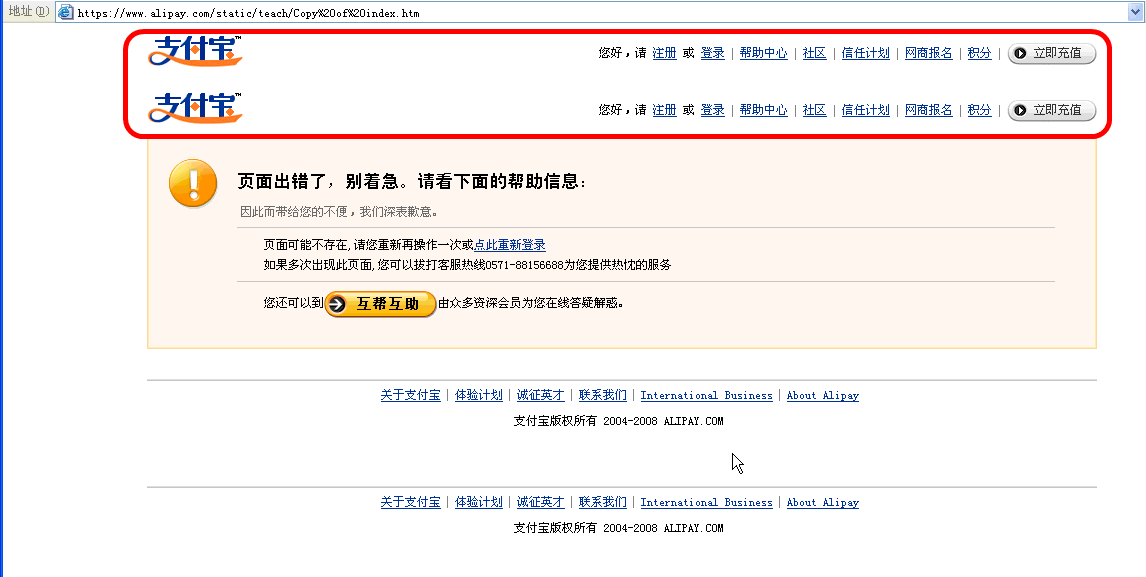Open 联系我们 in the lower footer row
Screen dimensions: 1146x577
(x=603, y=502)
